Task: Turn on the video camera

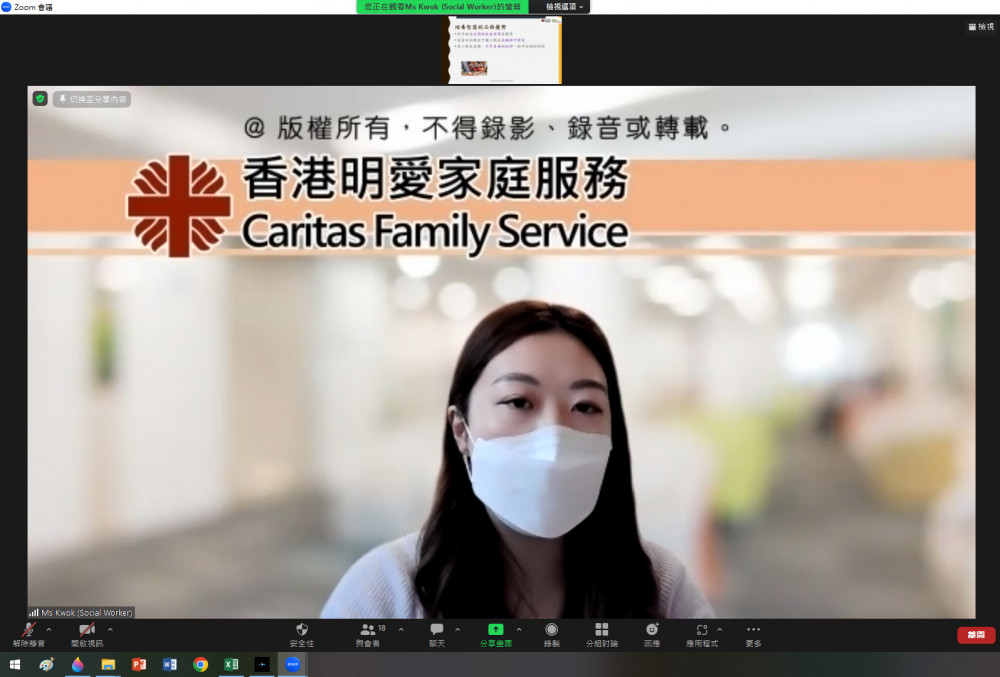Action: coord(87,635)
